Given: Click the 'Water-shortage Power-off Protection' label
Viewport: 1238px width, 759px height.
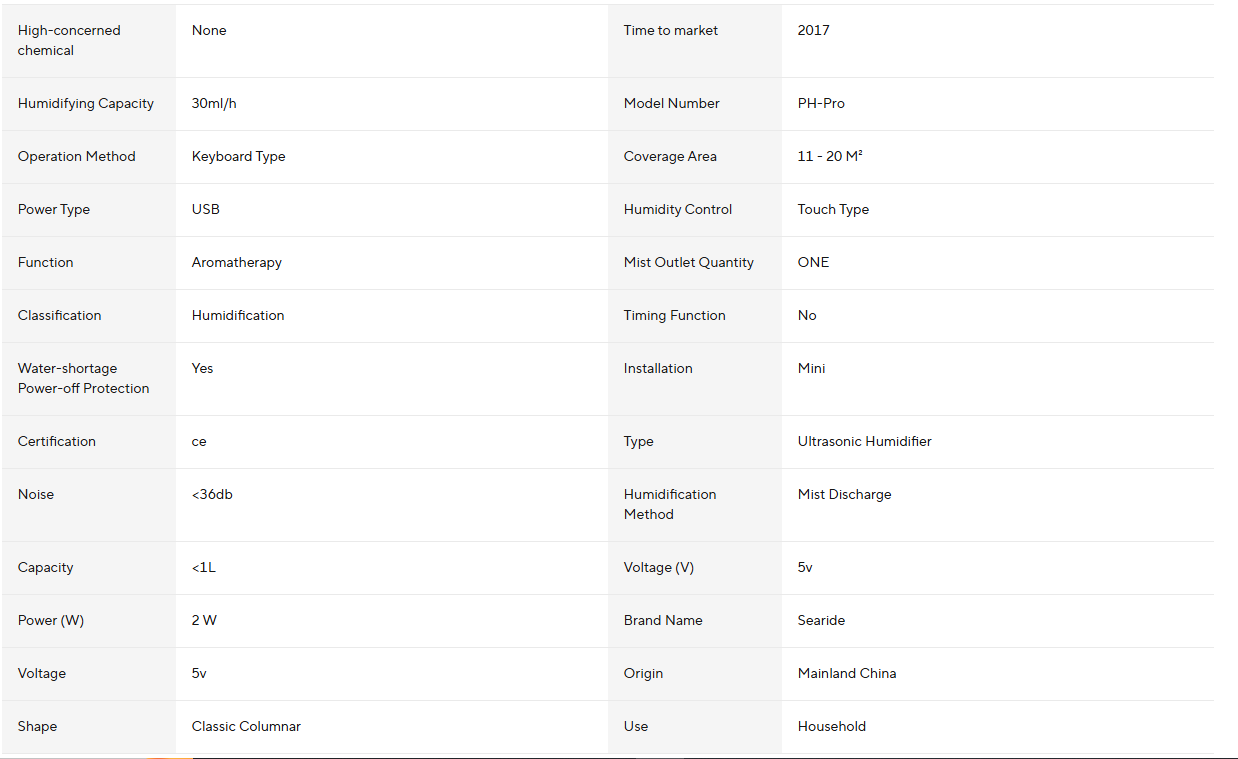Looking at the screenshot, I should pos(83,379).
